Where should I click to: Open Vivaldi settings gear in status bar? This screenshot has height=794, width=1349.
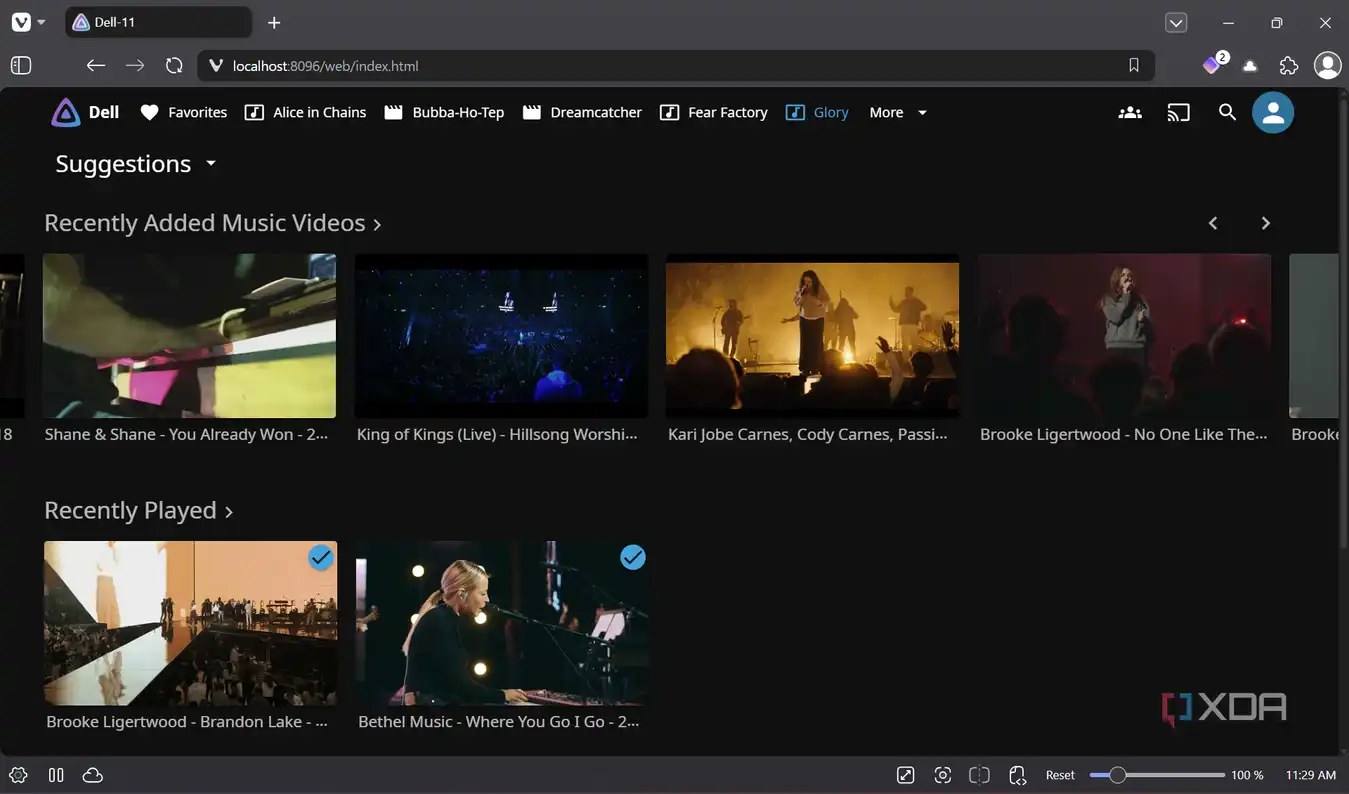(18, 775)
